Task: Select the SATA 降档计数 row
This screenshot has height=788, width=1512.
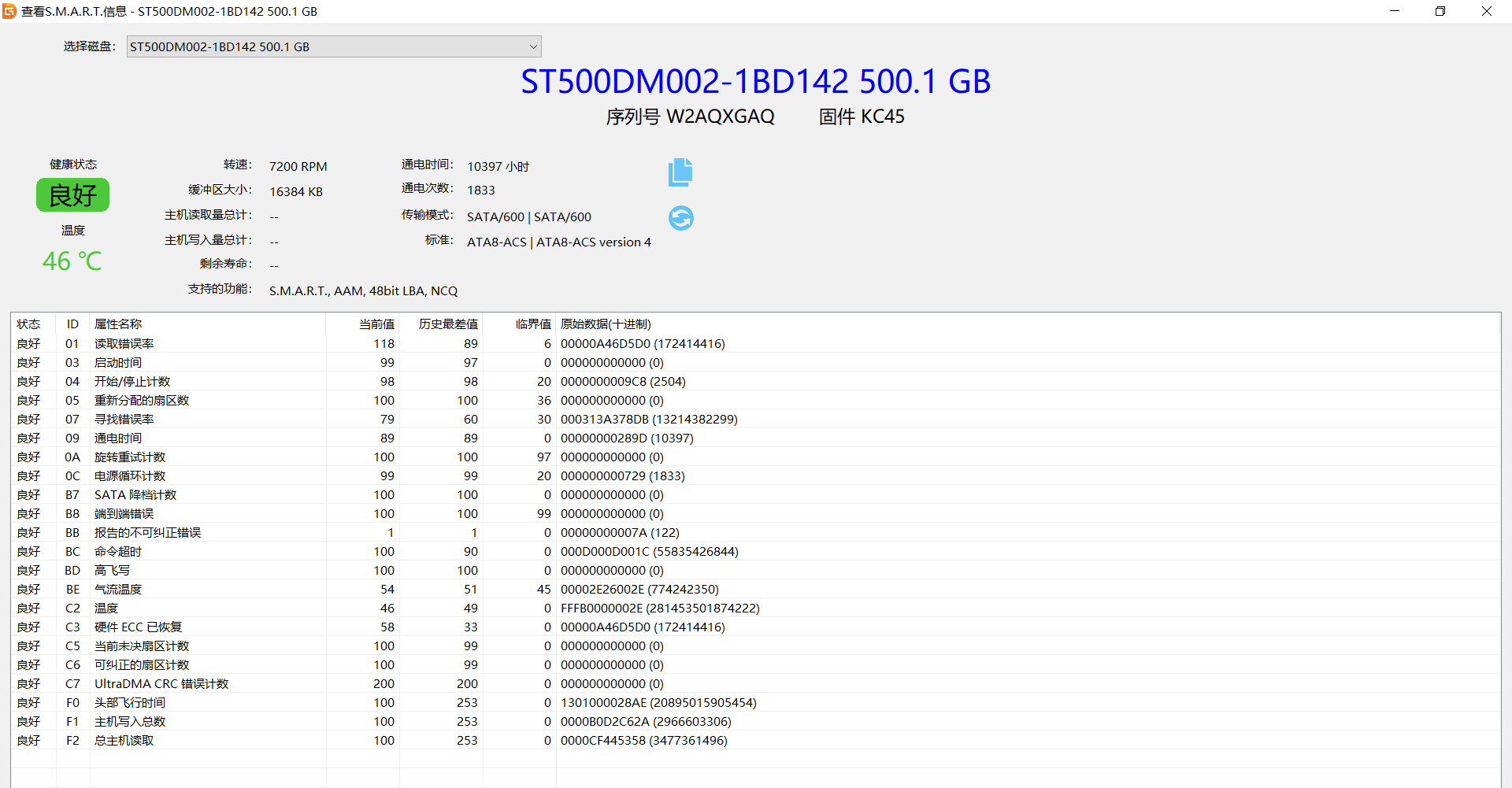Action: (x=756, y=495)
